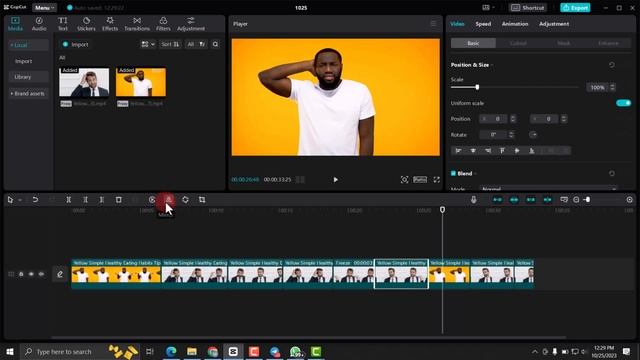Select the media thumbnail of man in suit
The width and height of the screenshot is (640, 360).
tap(84, 82)
